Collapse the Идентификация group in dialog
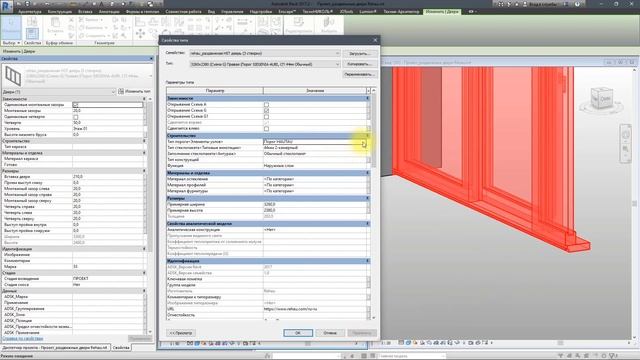640x360 pixels. click(367, 261)
